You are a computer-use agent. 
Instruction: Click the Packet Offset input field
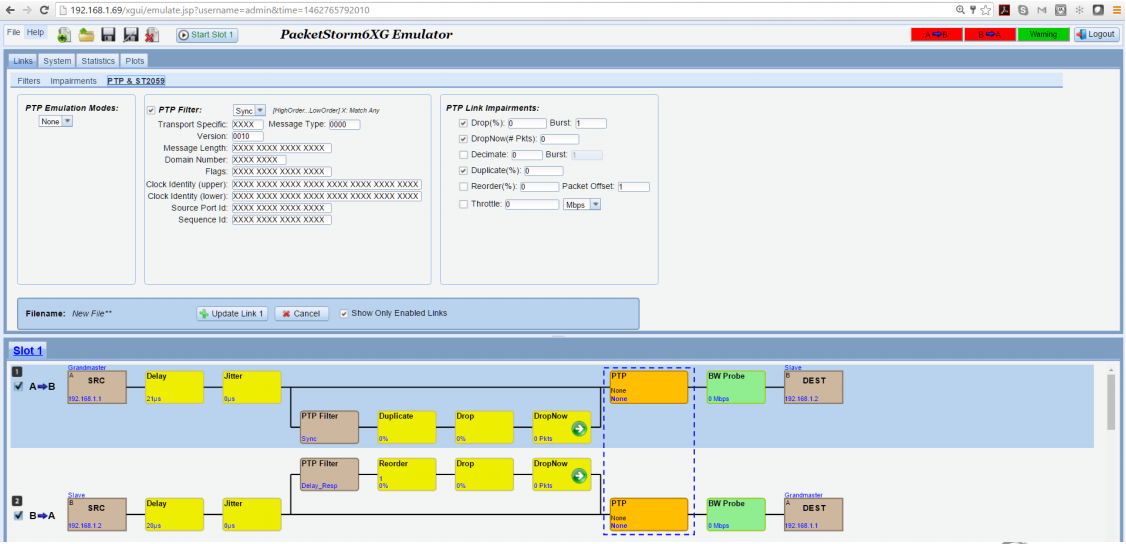click(633, 187)
